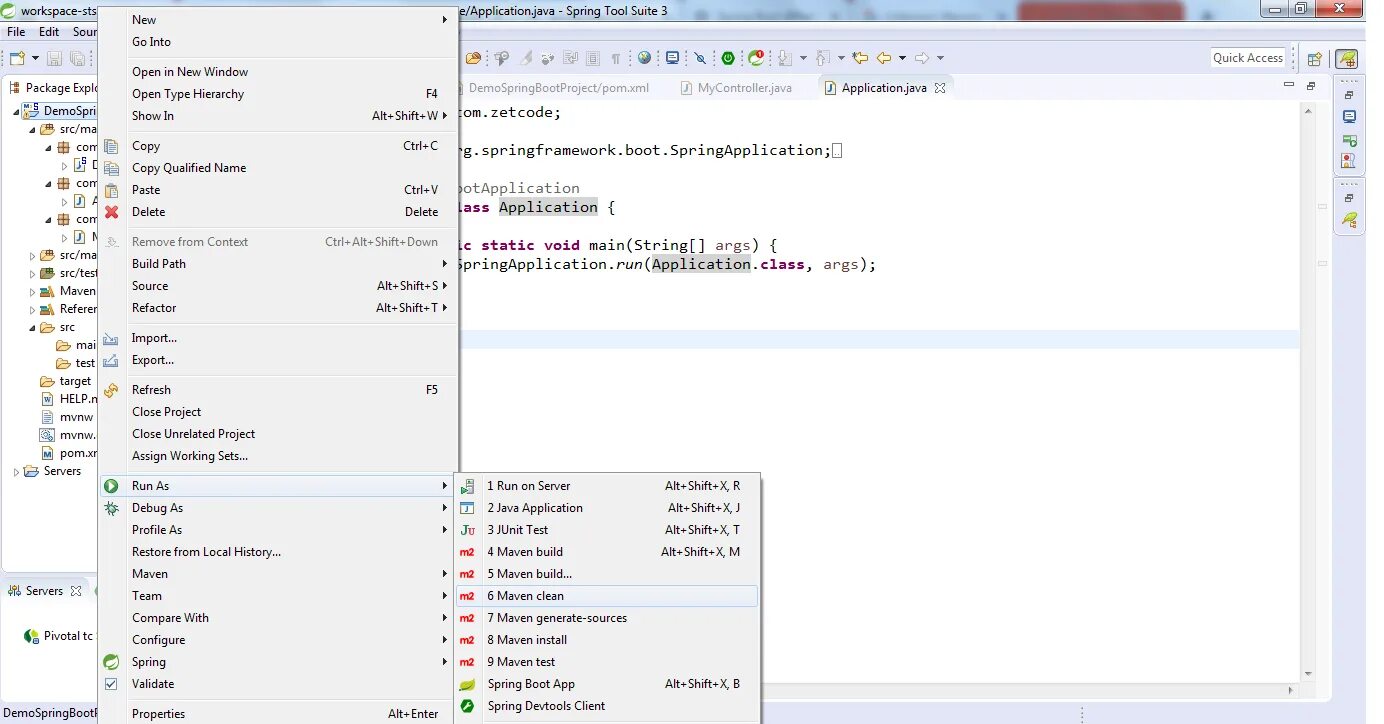1384x724 pixels.
Task: Click the Run on Server icon
Action: (467, 486)
